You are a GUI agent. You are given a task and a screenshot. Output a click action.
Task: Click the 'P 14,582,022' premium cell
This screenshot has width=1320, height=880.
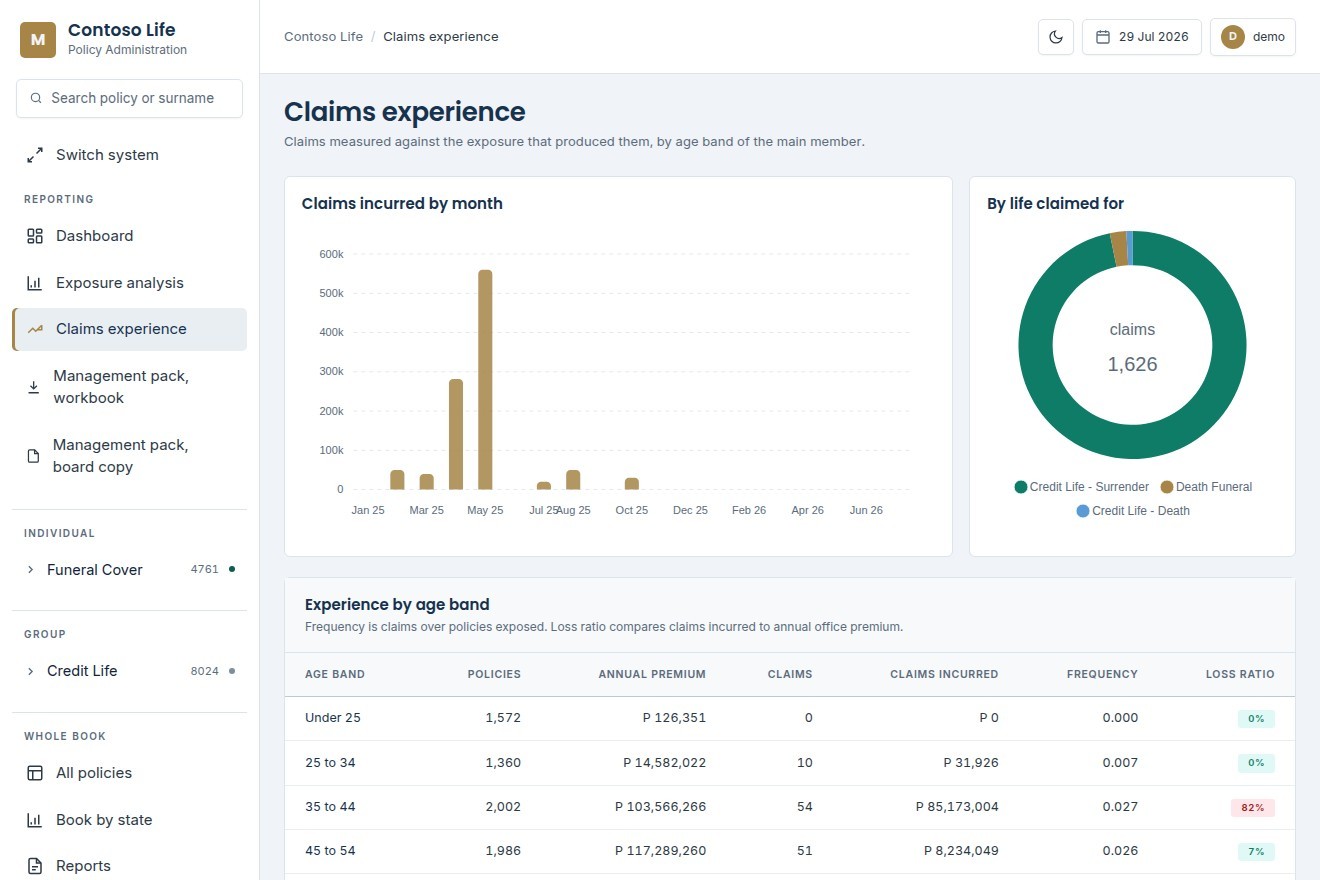(664, 763)
